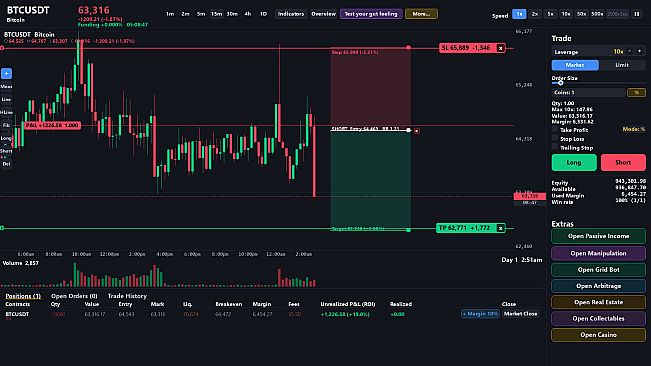Switch order type to Limit

pyautogui.click(x=622, y=65)
